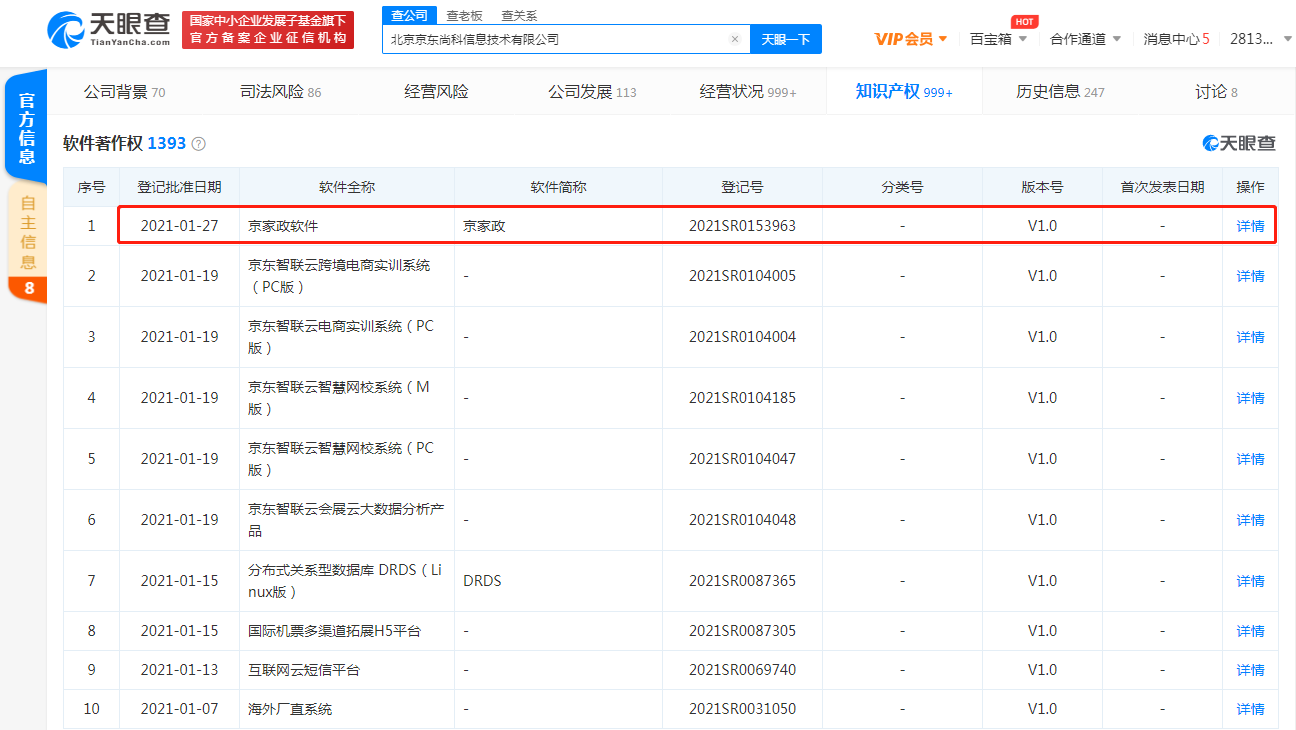Open 详情 for 京东智联云会展云大数据分析产品

pos(1250,520)
